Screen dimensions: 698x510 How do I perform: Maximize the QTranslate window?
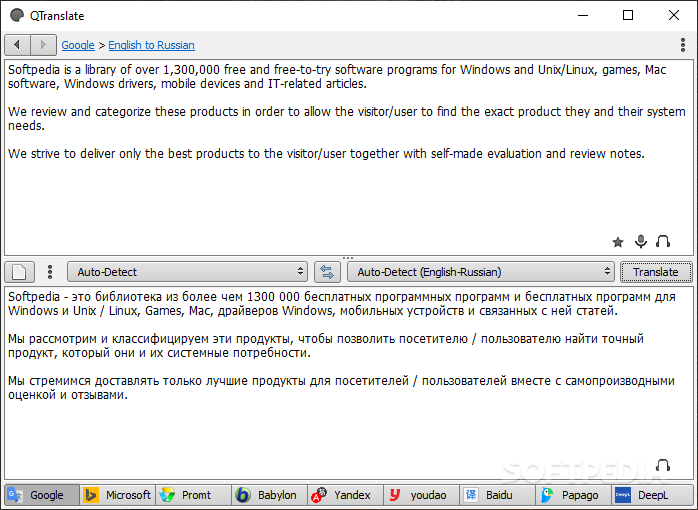[628, 15]
